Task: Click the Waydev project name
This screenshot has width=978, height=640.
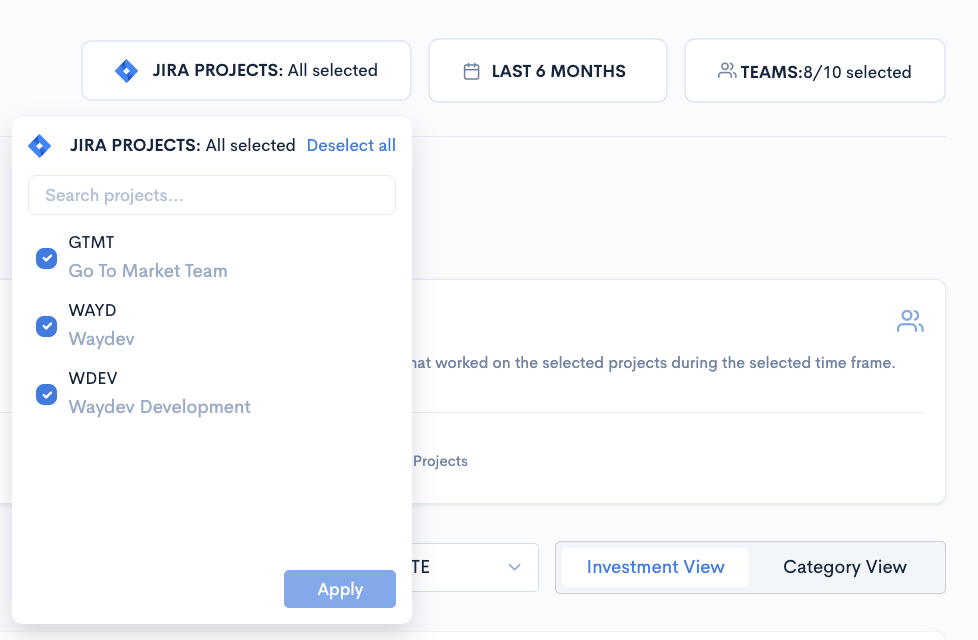Action: [x=102, y=339]
